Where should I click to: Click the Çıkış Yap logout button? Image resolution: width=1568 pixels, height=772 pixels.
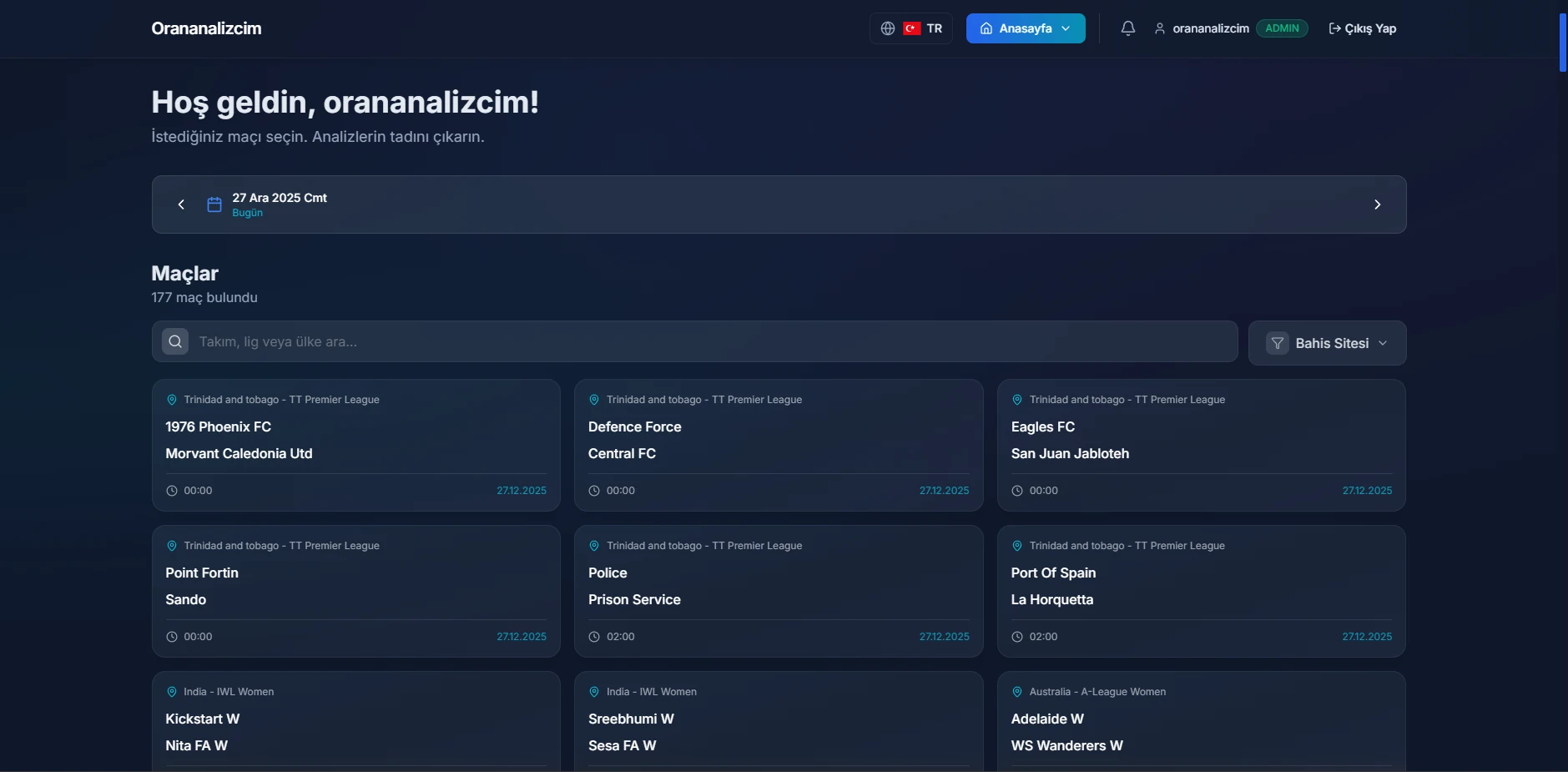(1362, 28)
